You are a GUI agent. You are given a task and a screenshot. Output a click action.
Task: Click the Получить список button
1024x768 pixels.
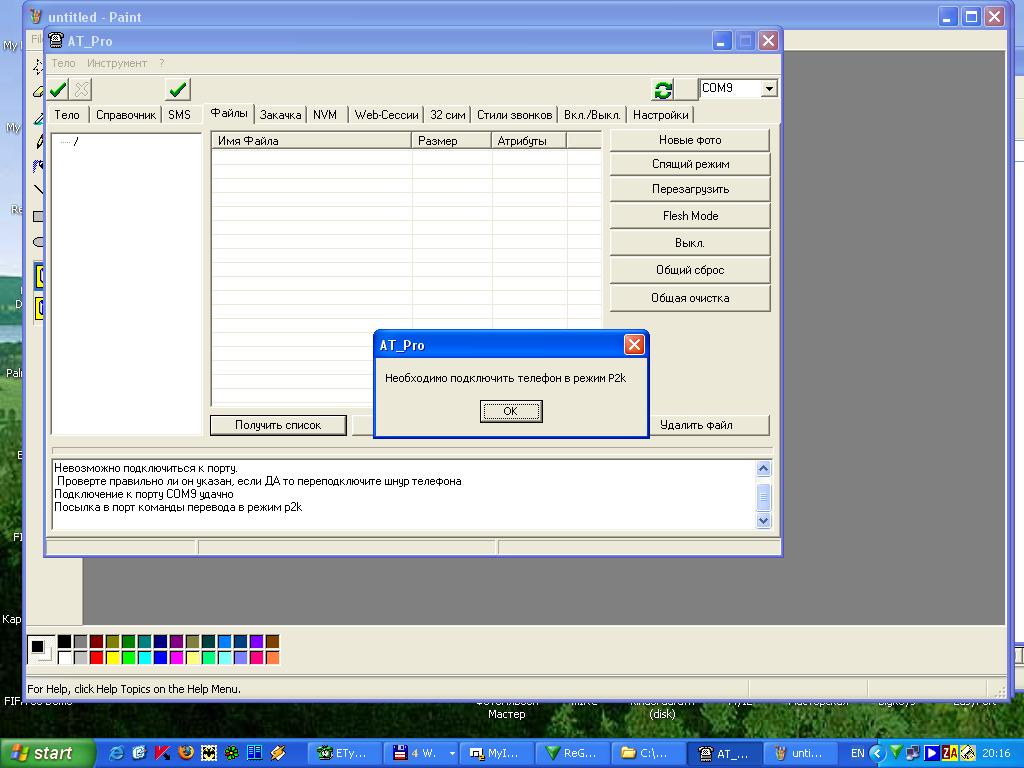pos(278,425)
